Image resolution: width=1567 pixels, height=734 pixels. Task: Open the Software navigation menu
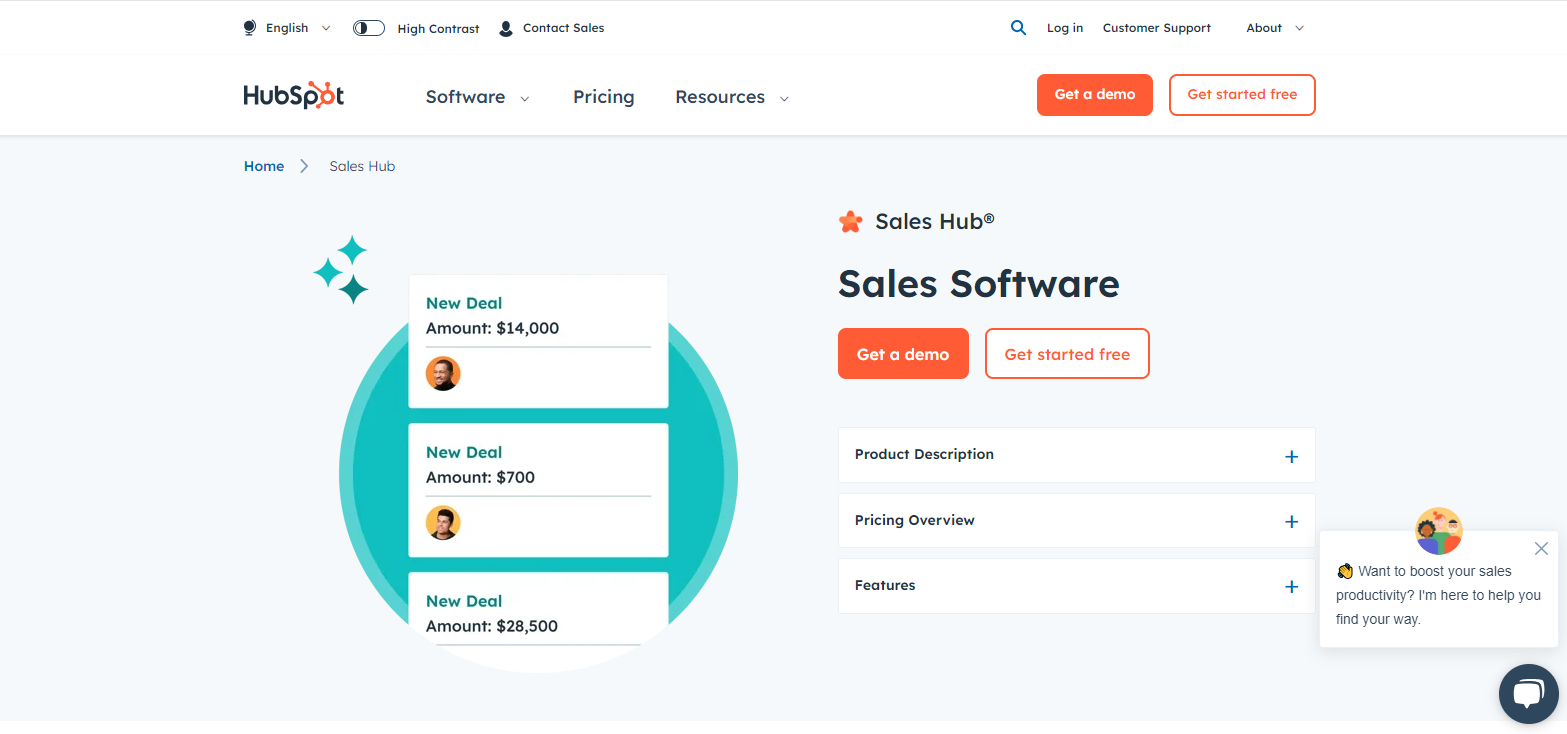[477, 97]
